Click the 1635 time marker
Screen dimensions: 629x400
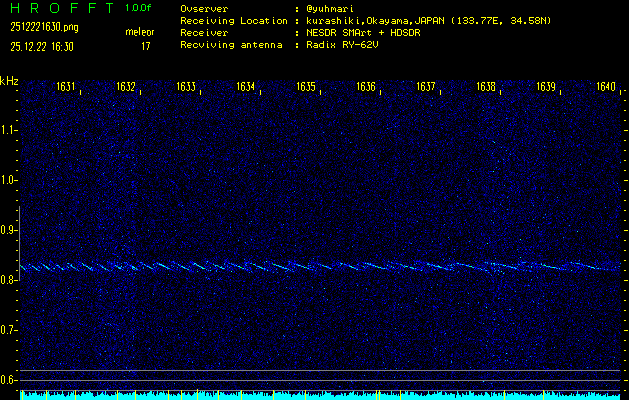306,87
